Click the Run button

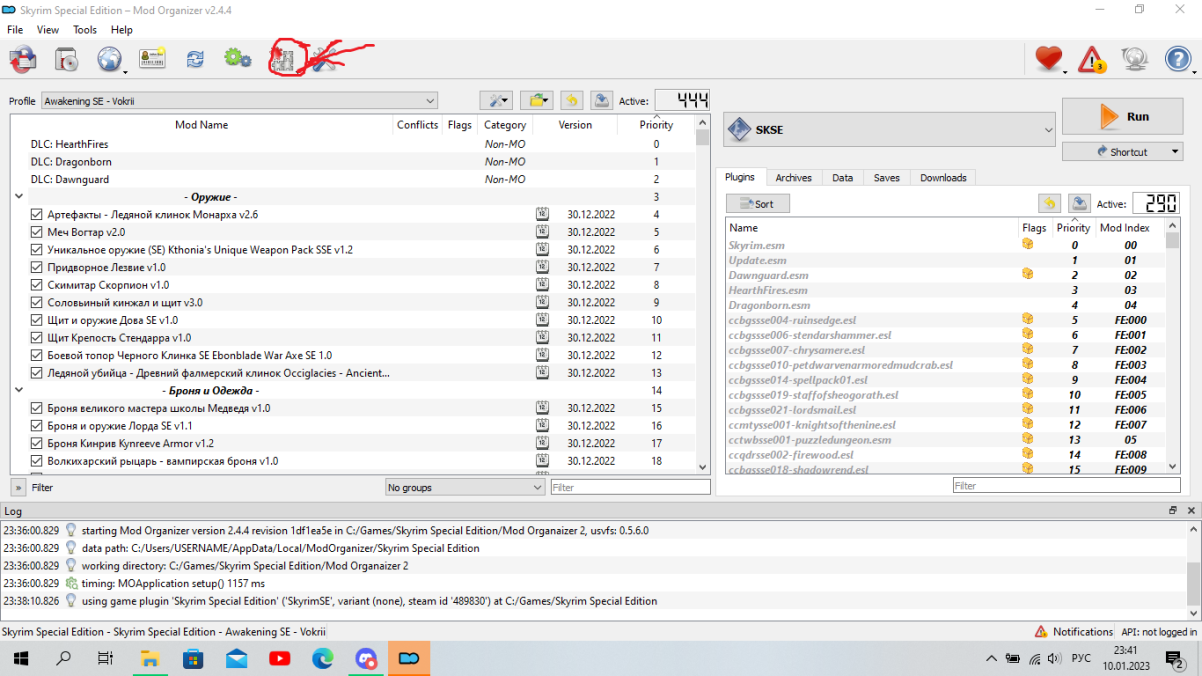click(x=1122, y=116)
